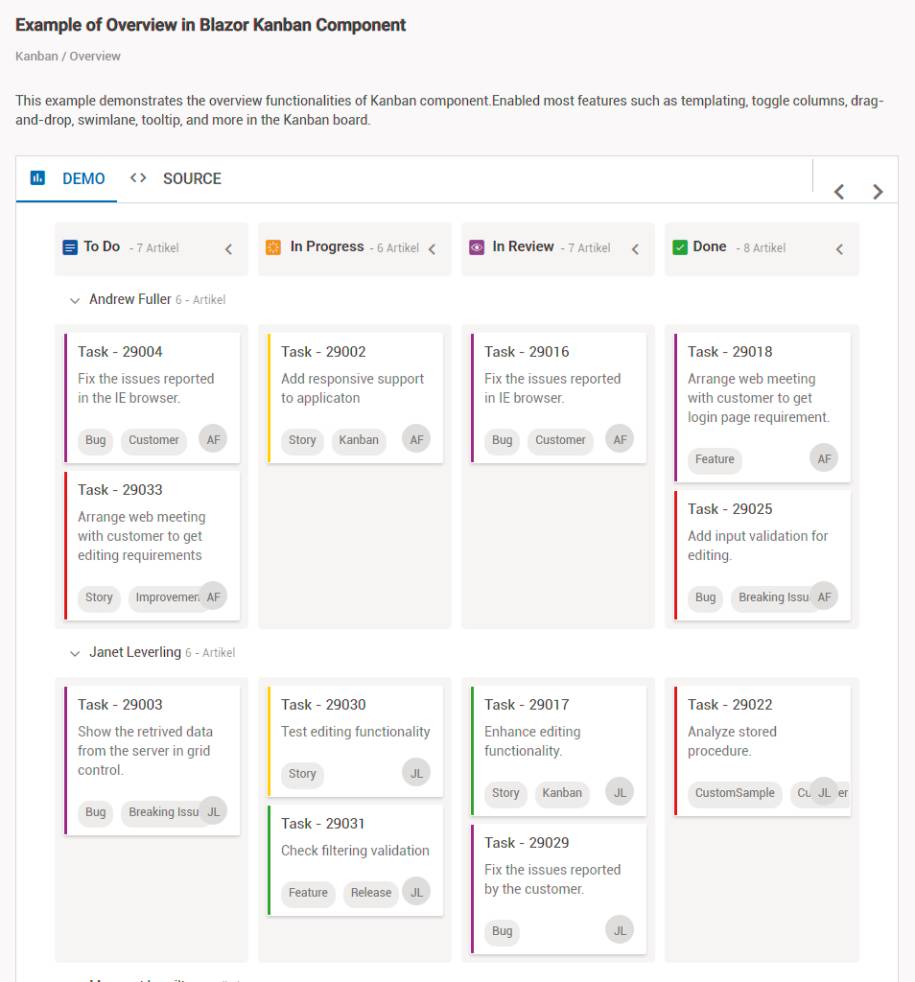Go to previous sample arrow
915x982 pixels.
point(839,192)
